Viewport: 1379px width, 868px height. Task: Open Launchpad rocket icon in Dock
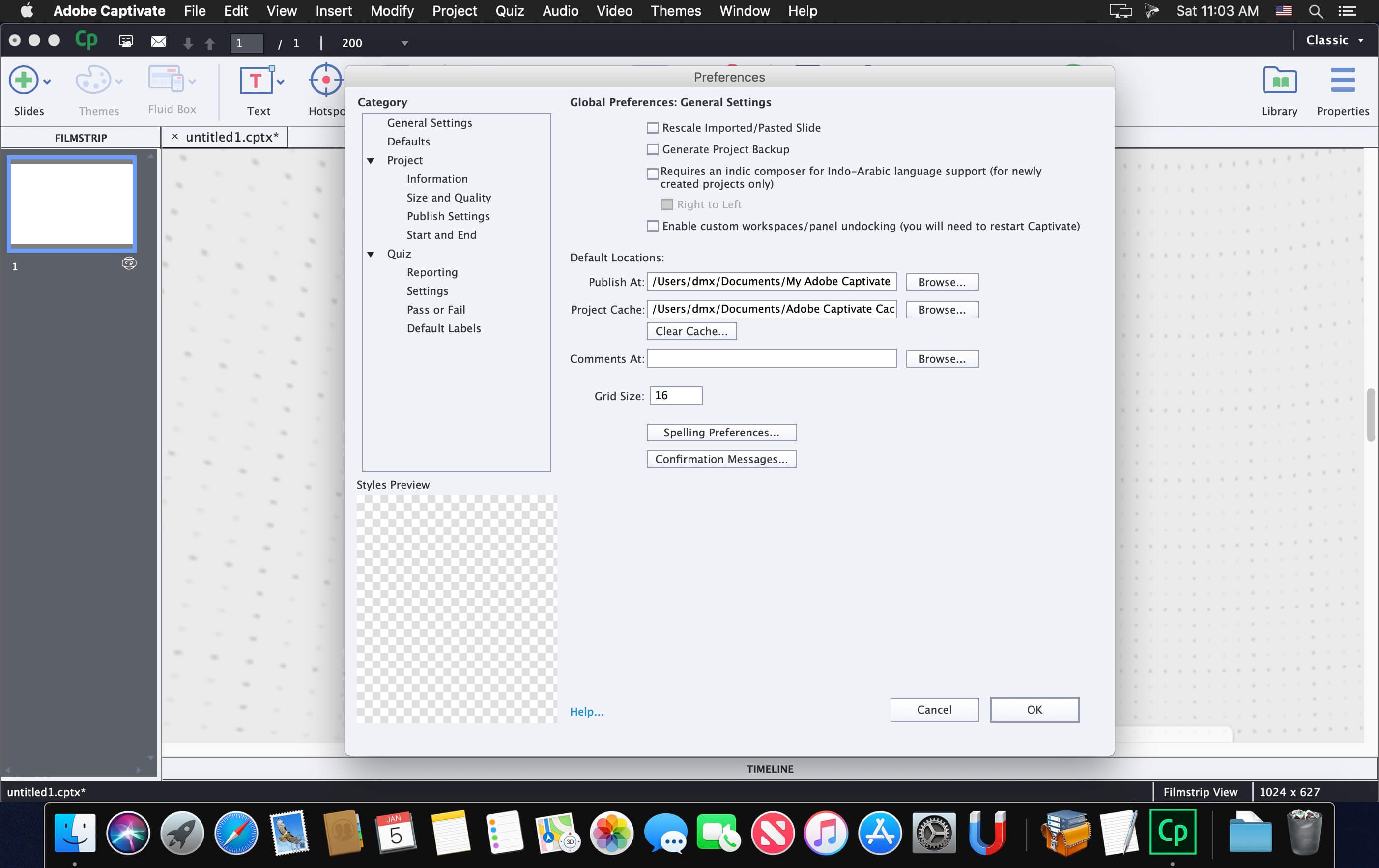(x=182, y=833)
